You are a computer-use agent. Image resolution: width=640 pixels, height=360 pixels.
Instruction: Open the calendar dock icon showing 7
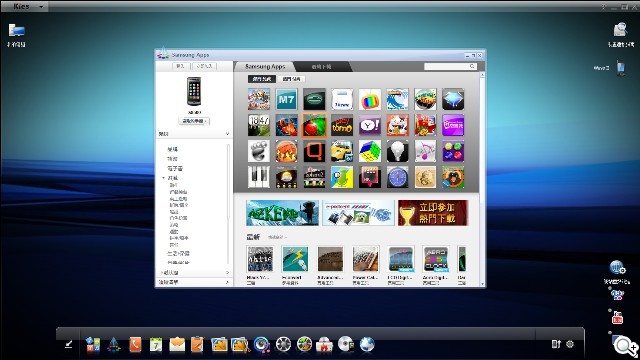pos(156,344)
